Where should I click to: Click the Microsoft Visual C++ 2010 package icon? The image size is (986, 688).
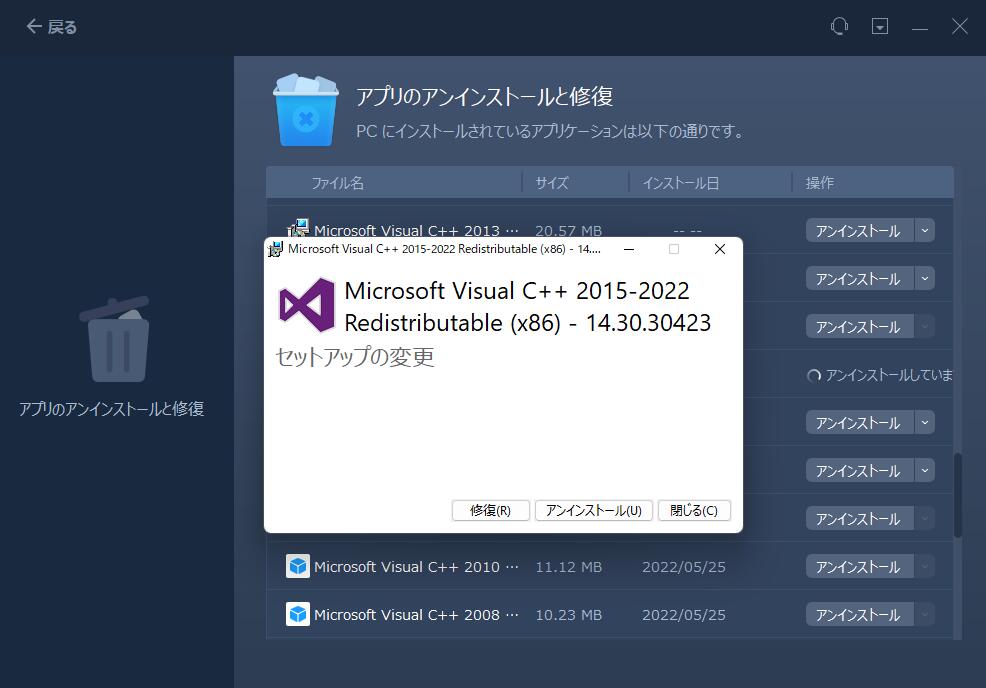[x=298, y=567]
